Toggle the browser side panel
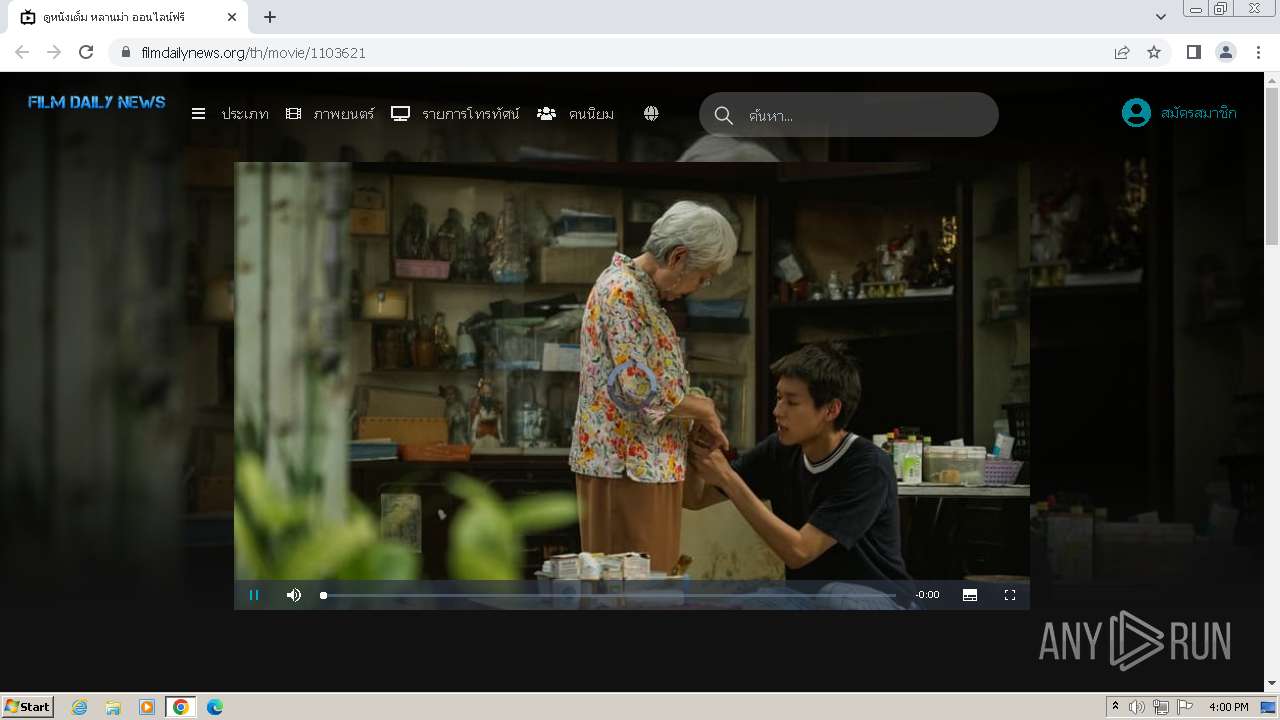1280x720 pixels. pos(1194,52)
